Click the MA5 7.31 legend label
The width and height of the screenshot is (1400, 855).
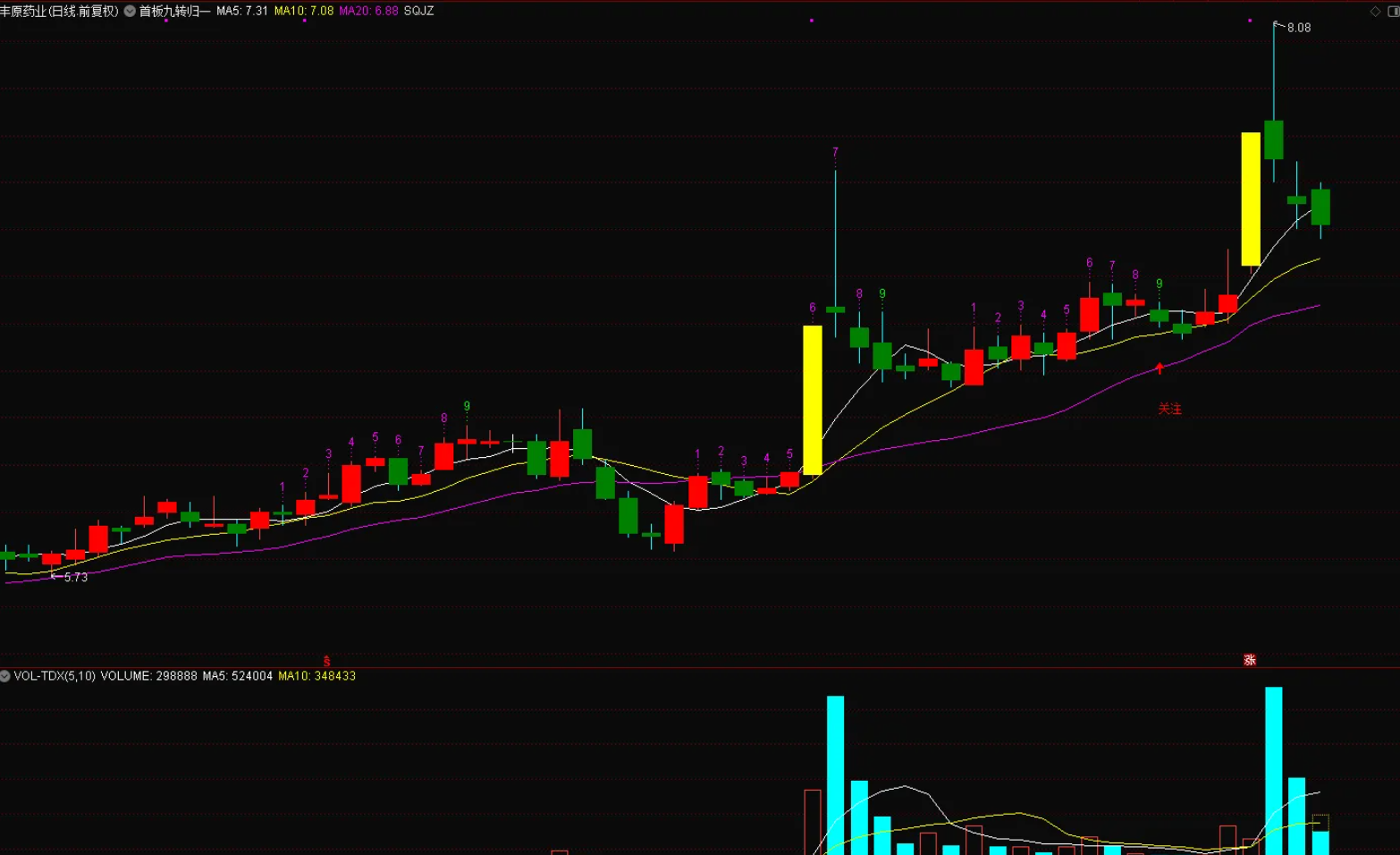tap(241, 12)
